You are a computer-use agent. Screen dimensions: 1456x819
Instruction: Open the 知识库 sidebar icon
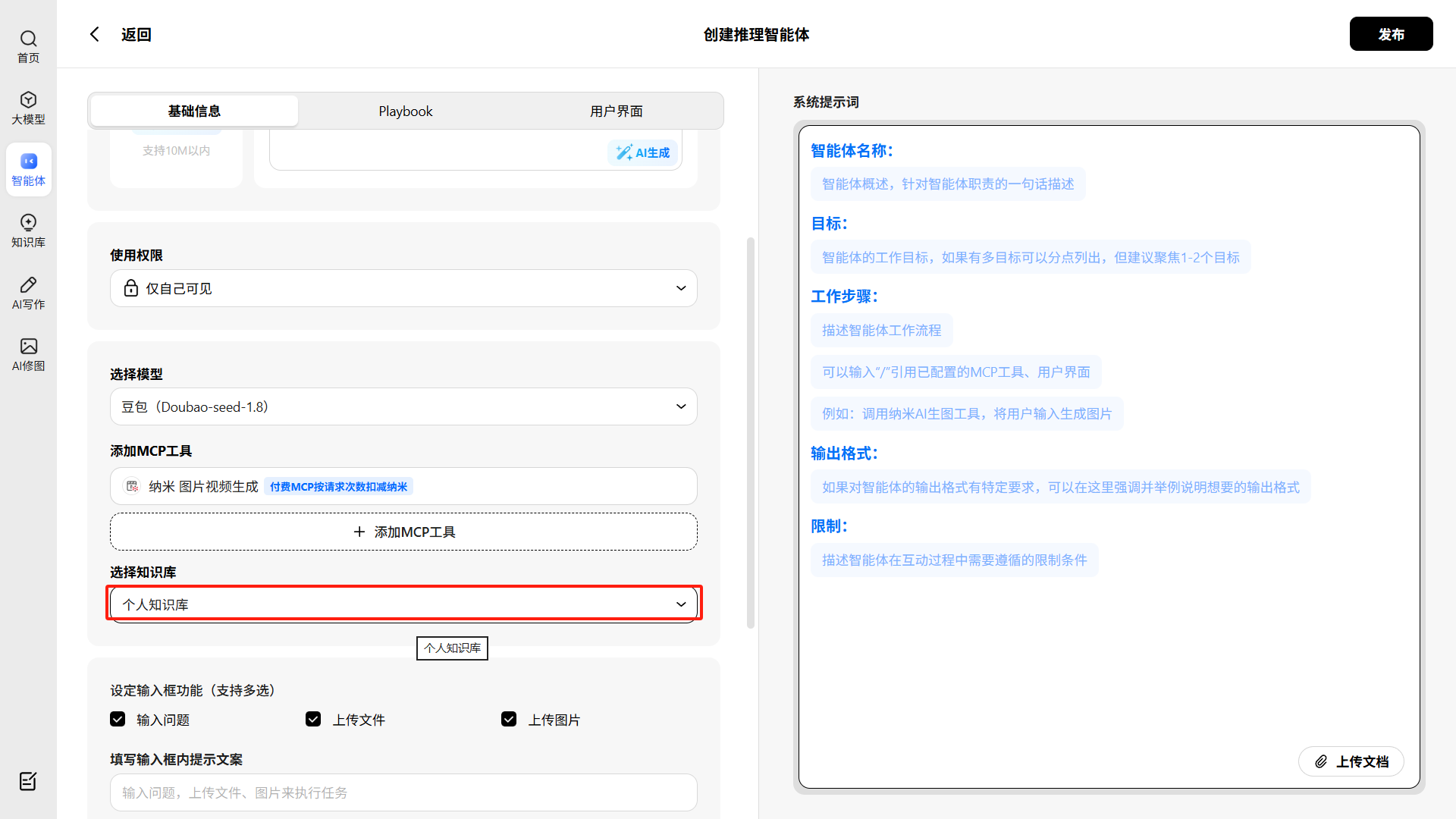pyautogui.click(x=28, y=223)
